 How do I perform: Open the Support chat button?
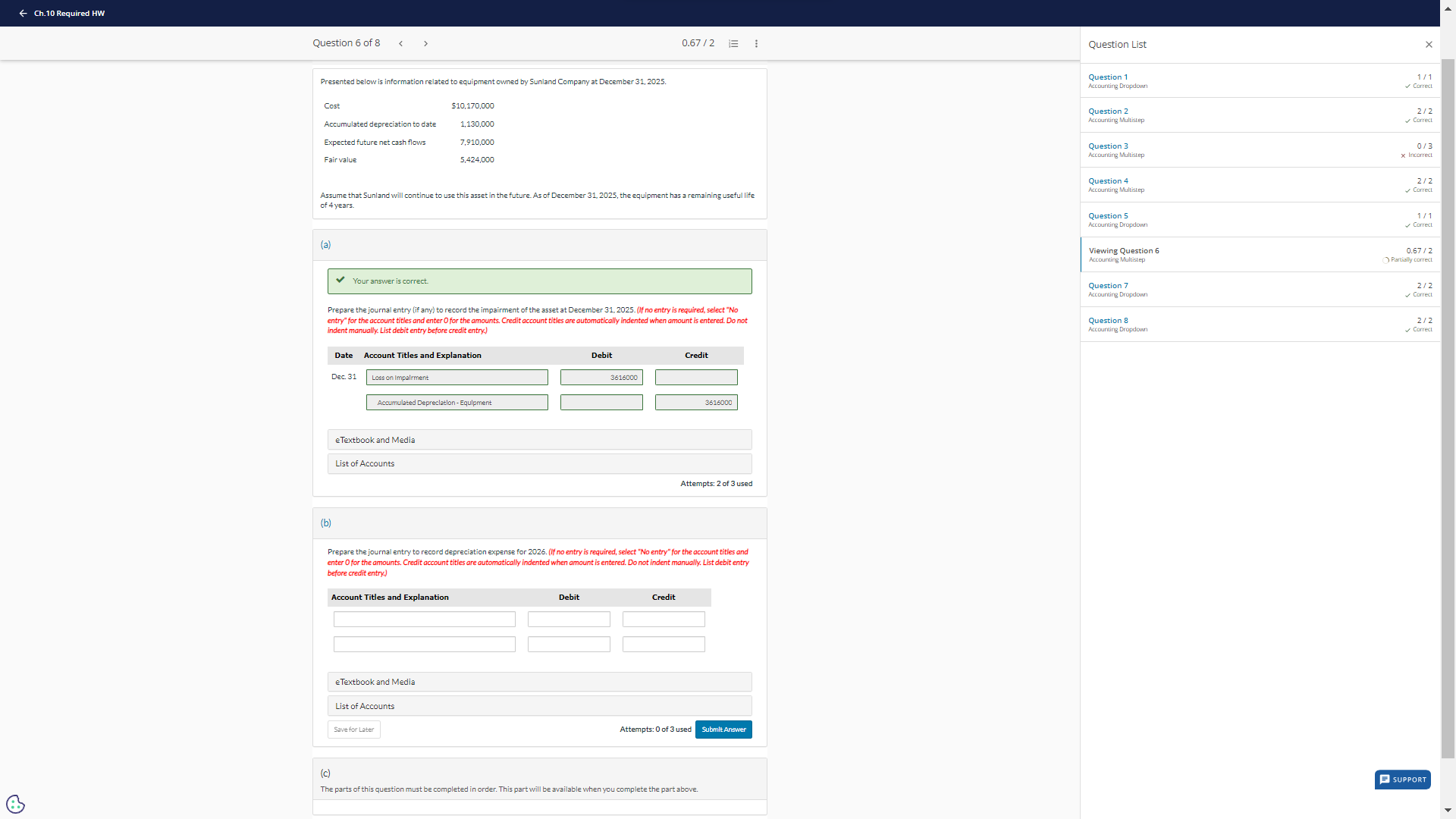coord(1402,780)
